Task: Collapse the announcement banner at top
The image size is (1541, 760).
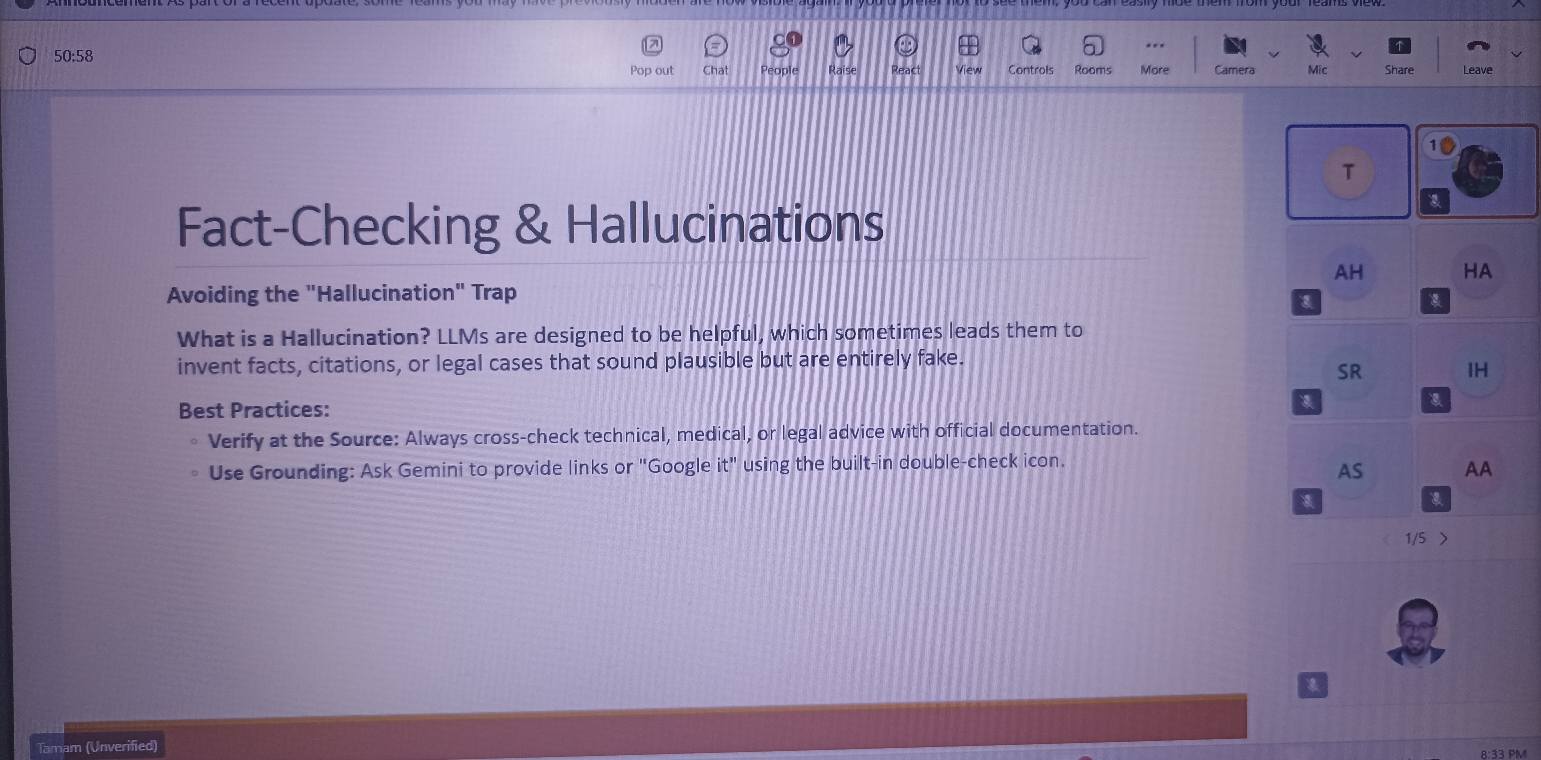Action: [1518, 5]
